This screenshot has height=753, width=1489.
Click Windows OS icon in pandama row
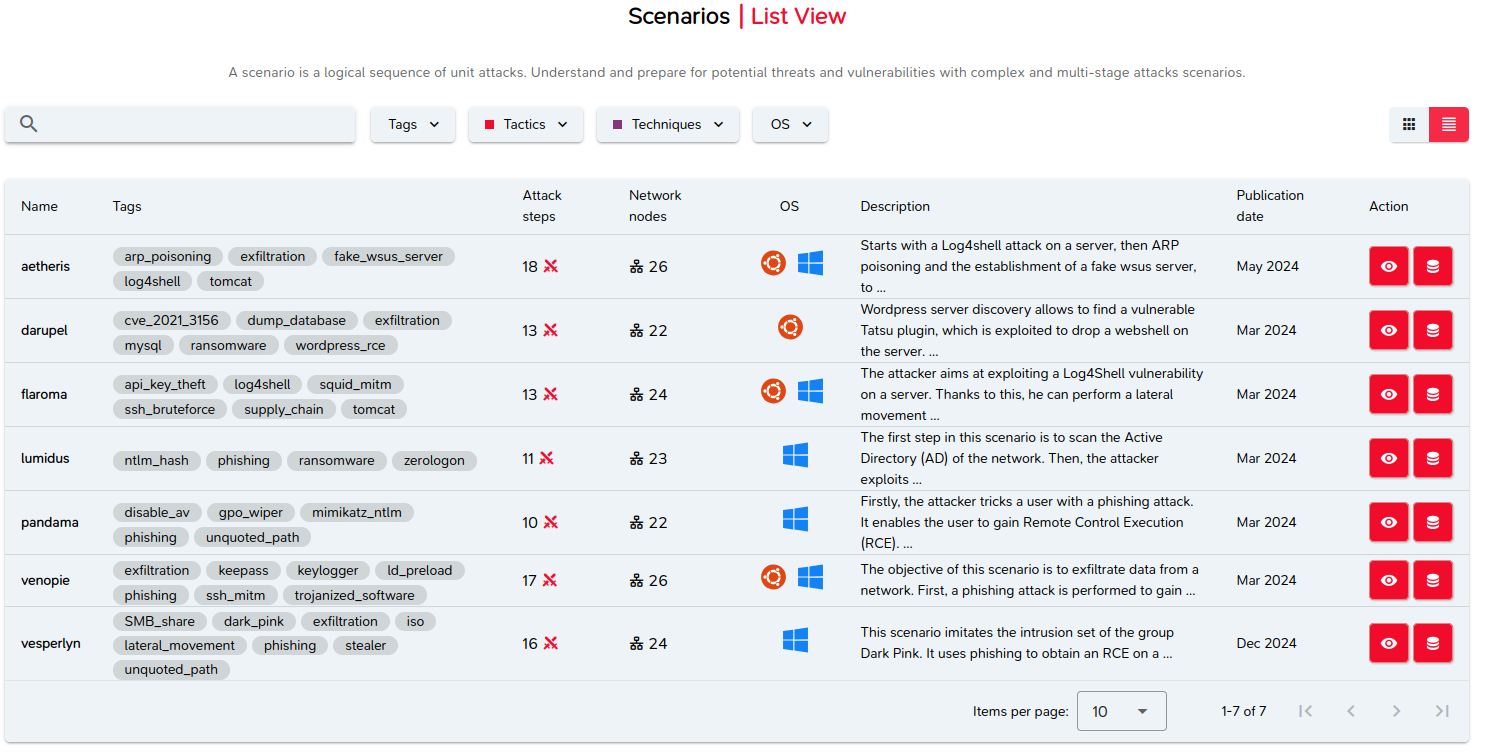(795, 519)
